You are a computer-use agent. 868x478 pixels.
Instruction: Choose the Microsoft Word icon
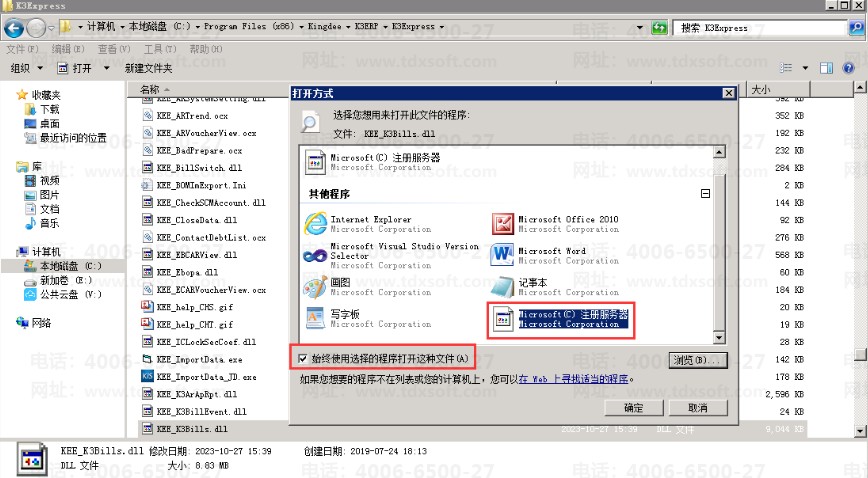click(x=502, y=255)
